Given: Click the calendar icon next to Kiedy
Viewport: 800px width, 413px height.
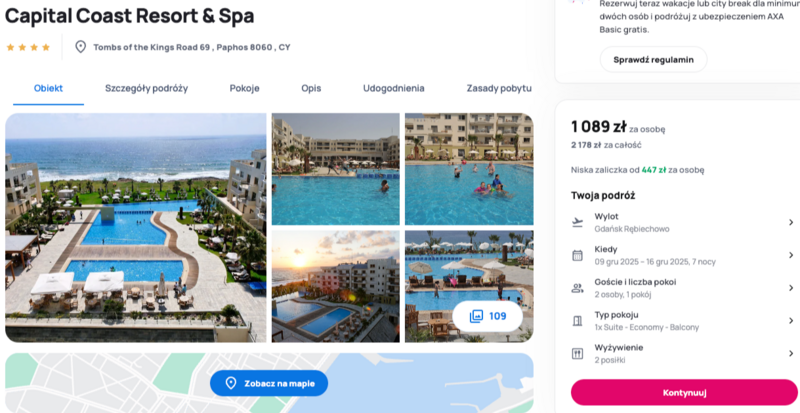Looking at the screenshot, I should (577, 255).
